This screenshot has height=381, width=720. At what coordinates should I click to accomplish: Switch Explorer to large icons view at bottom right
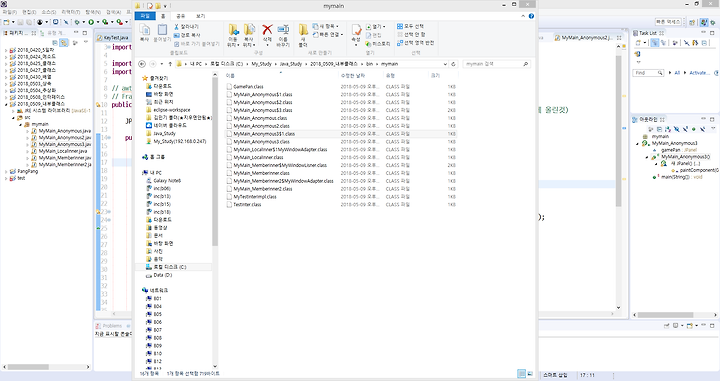click(530, 374)
